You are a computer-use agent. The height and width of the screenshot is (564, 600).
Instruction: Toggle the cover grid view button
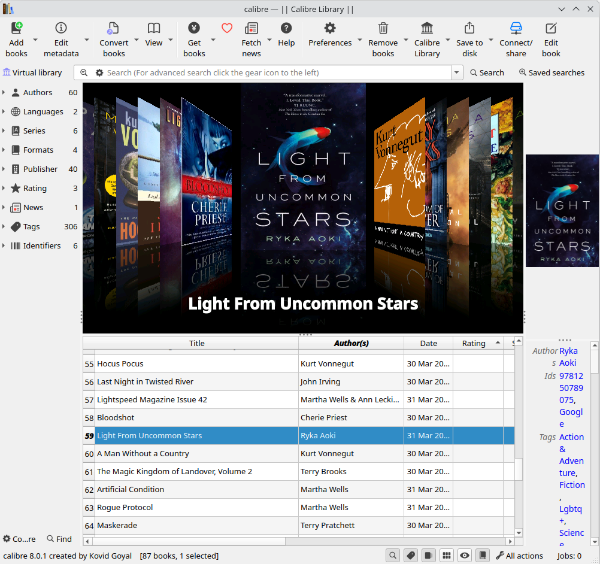(x=447, y=555)
